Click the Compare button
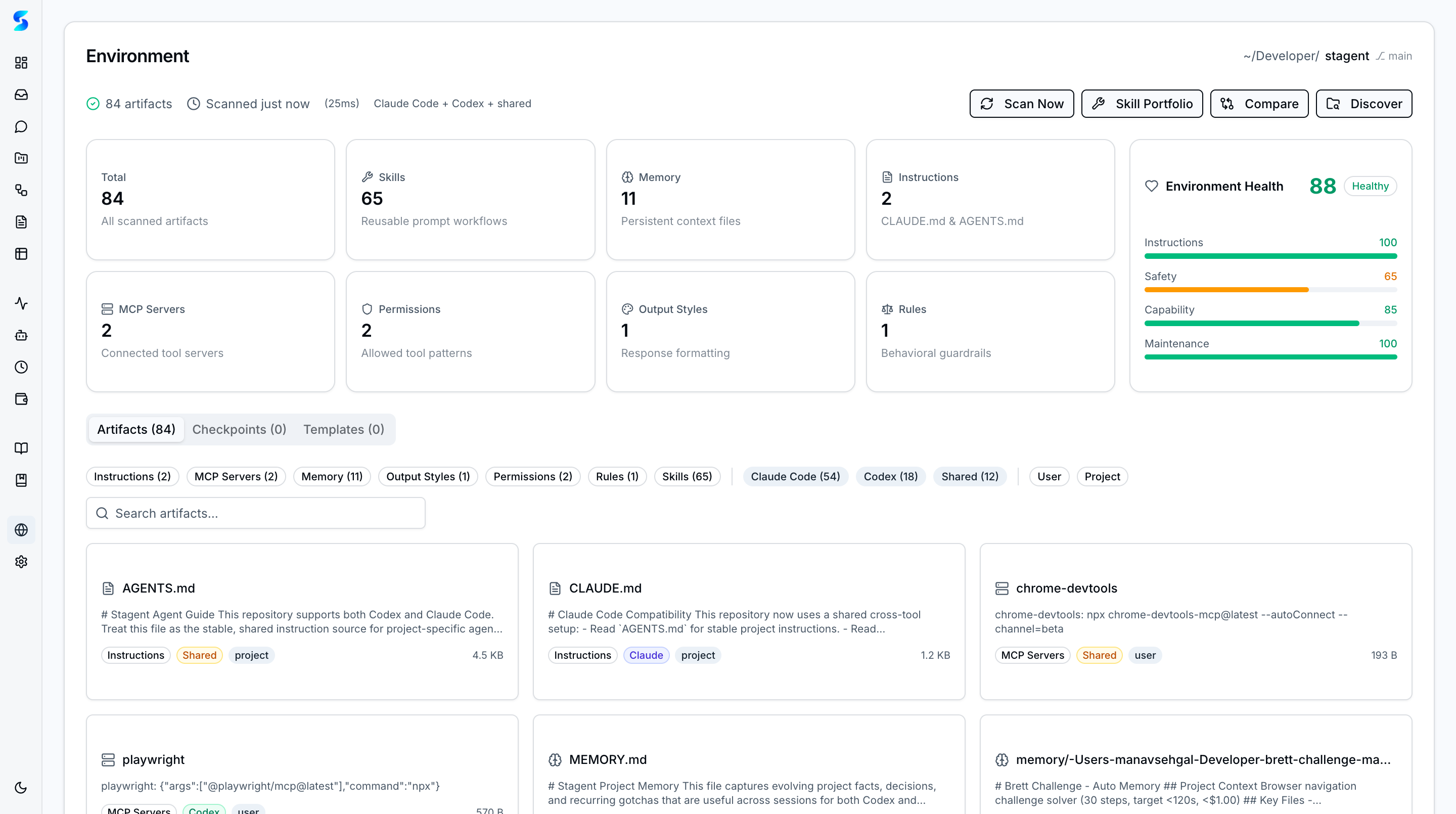The height and width of the screenshot is (814, 1456). 1259,104
